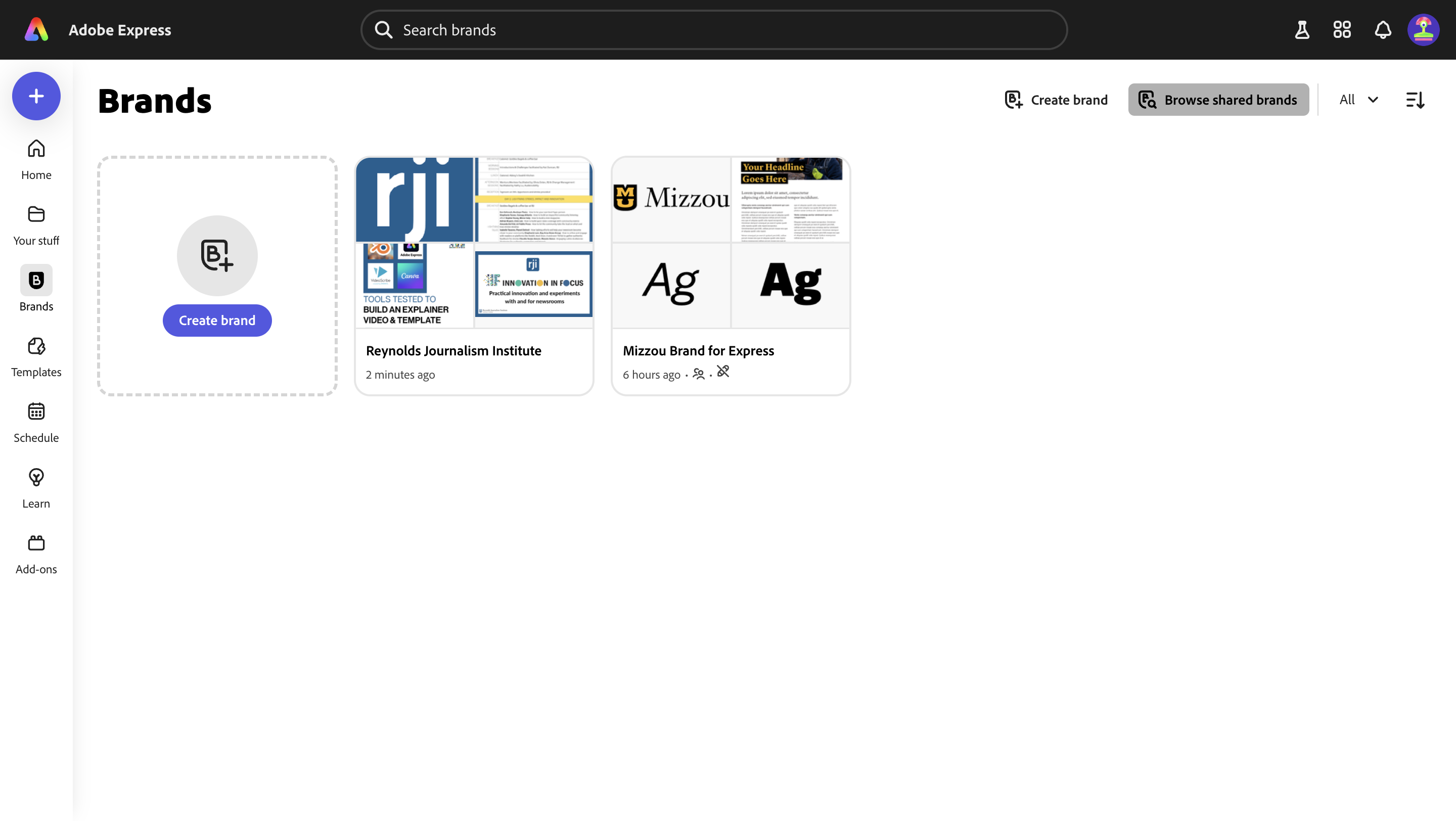Open the app grid launcher

[1342, 30]
